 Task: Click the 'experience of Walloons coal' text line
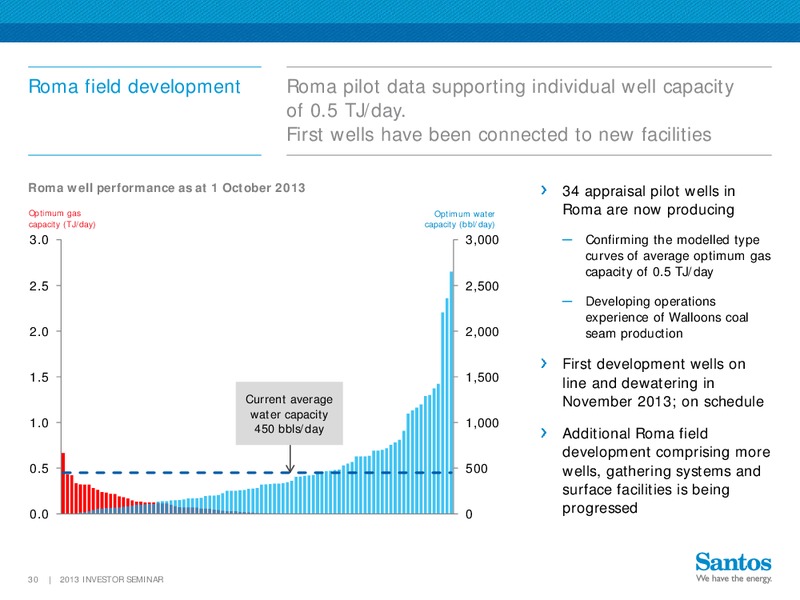point(667,317)
